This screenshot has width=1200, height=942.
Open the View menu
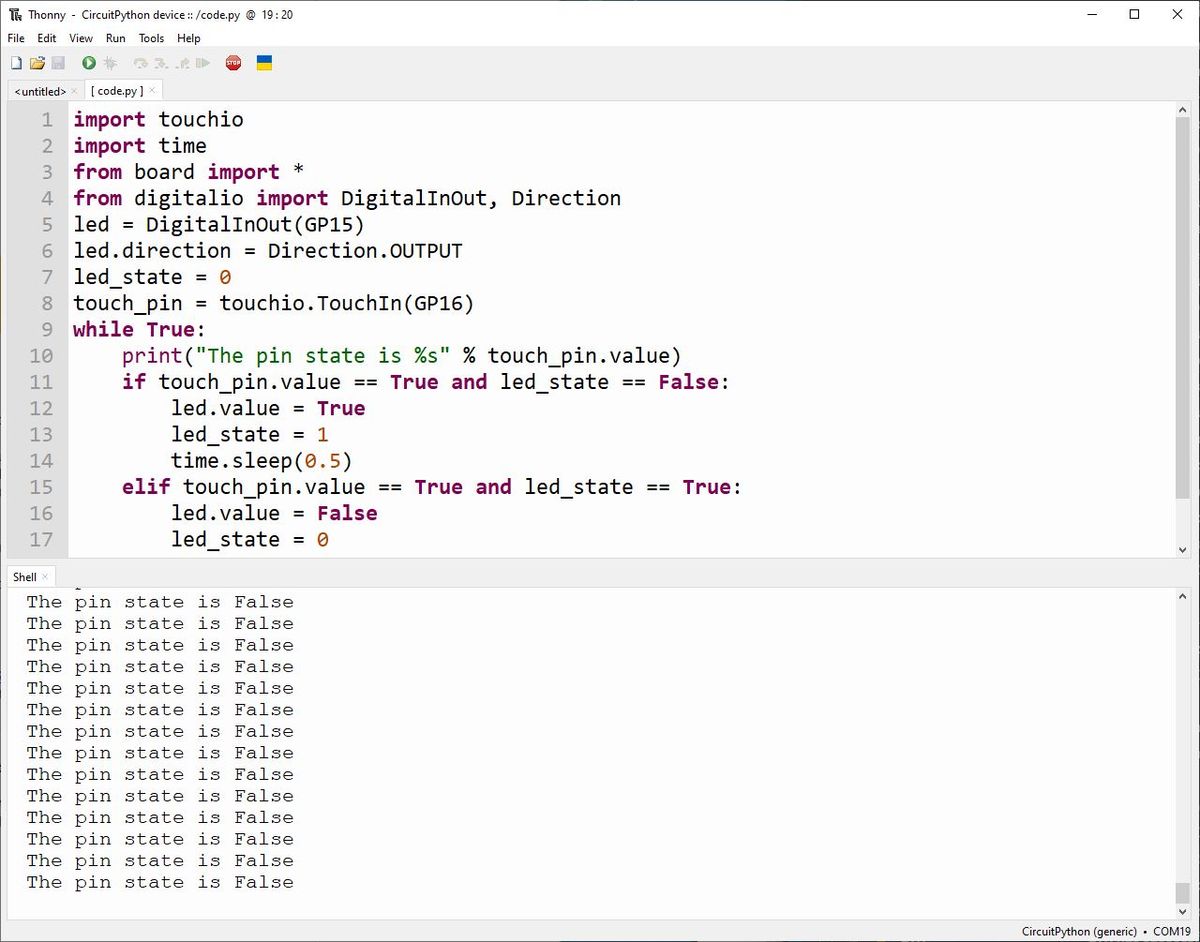[81, 38]
